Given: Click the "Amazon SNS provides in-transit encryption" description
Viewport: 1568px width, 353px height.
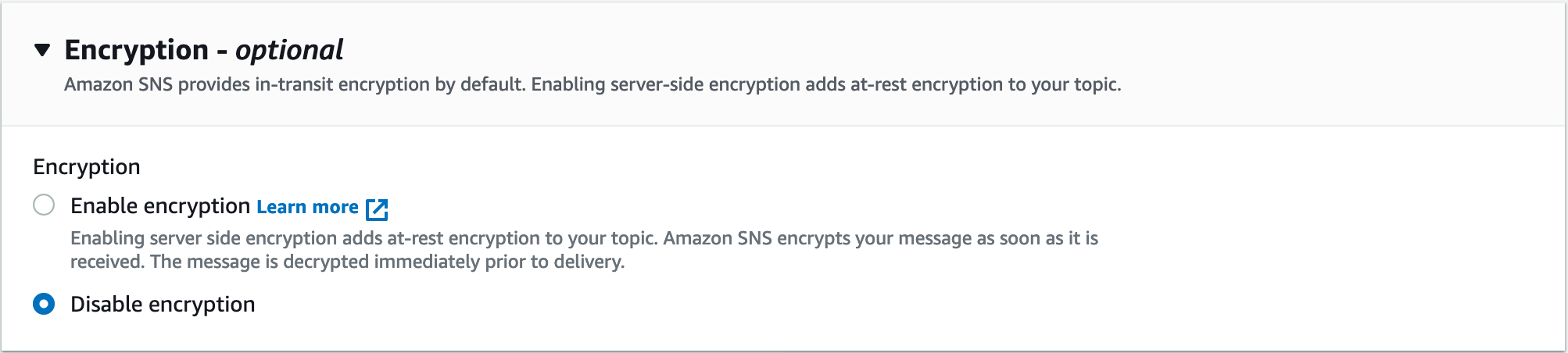Looking at the screenshot, I should pos(293,84).
